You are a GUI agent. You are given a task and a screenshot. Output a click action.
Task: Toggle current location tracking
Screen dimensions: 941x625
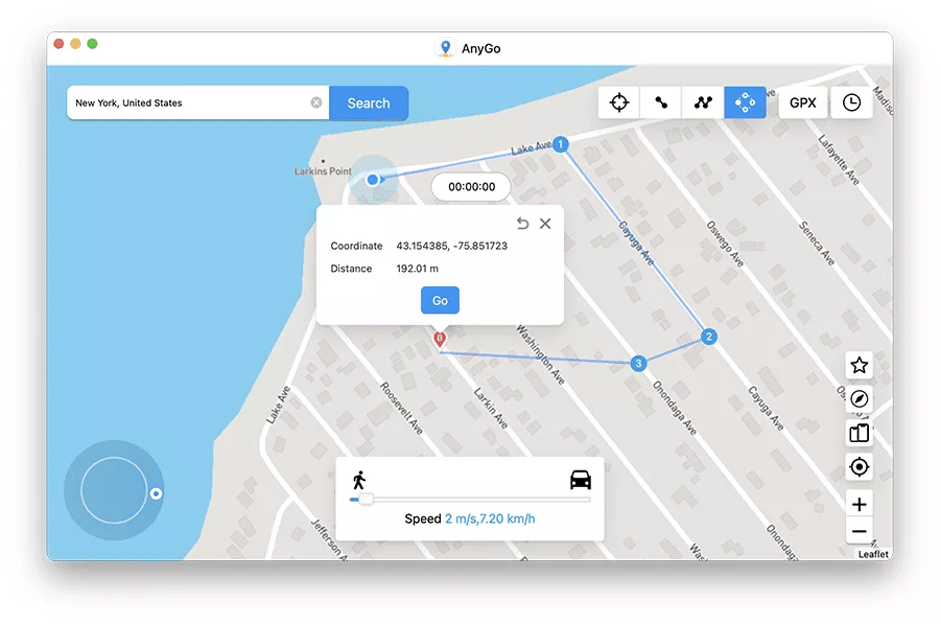858,467
